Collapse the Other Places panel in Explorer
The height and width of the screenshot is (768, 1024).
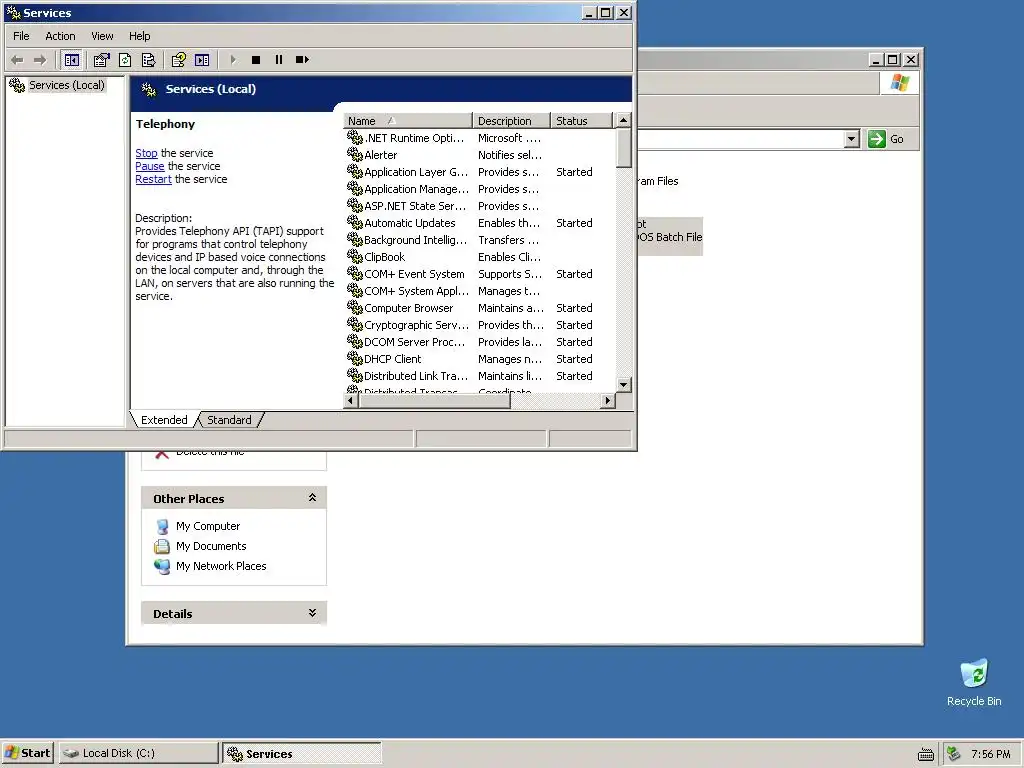[x=312, y=498]
